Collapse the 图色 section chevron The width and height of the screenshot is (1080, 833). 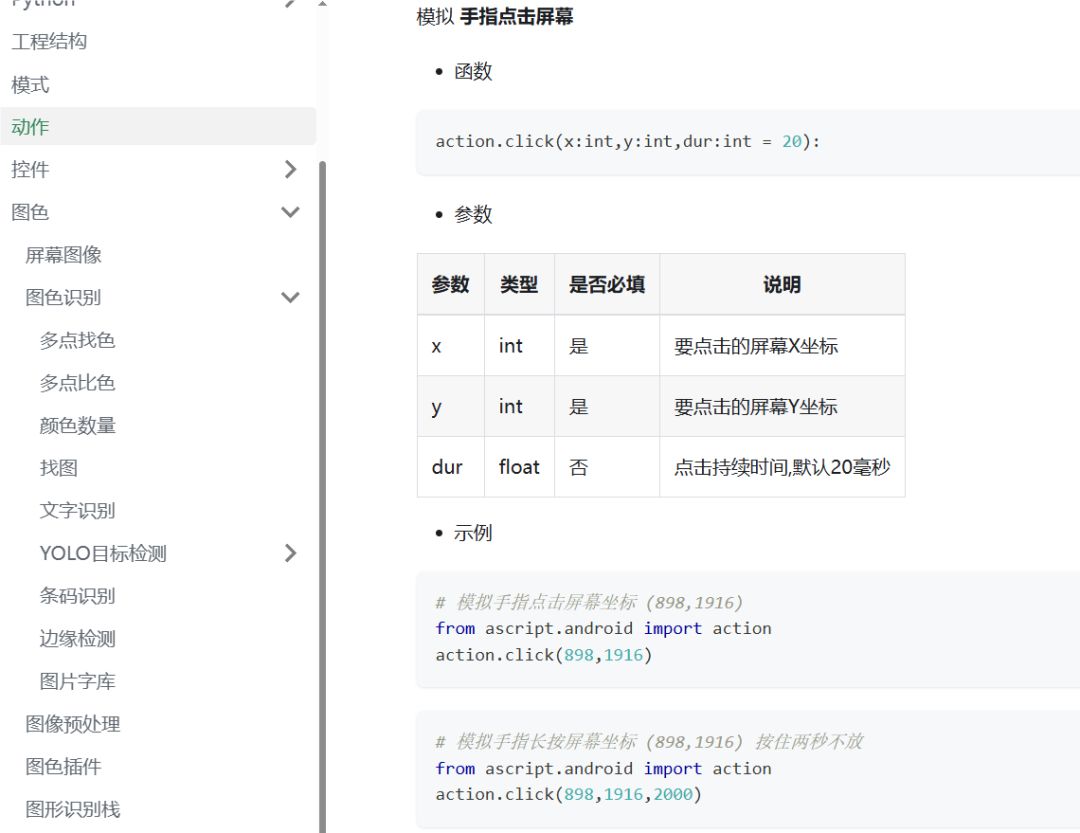pos(291,212)
